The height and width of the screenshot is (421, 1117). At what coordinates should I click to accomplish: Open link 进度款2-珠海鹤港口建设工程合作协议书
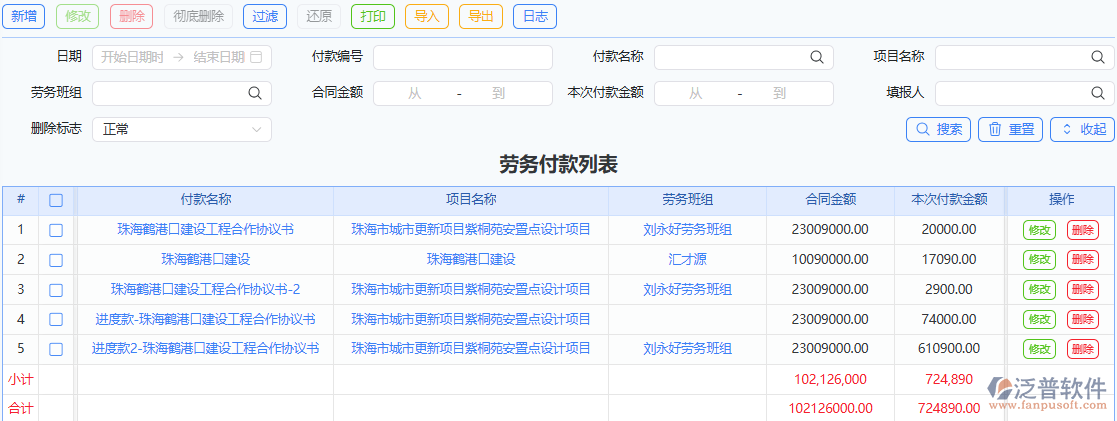coord(205,349)
